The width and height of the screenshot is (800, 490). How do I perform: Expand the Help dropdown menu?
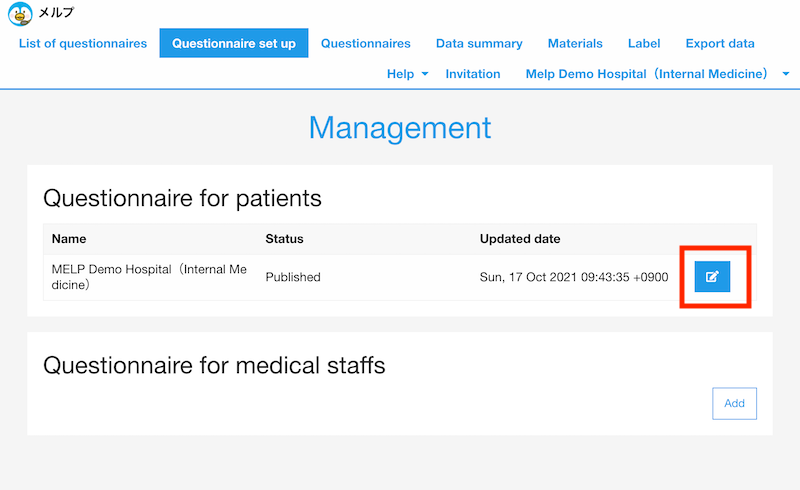[407, 74]
